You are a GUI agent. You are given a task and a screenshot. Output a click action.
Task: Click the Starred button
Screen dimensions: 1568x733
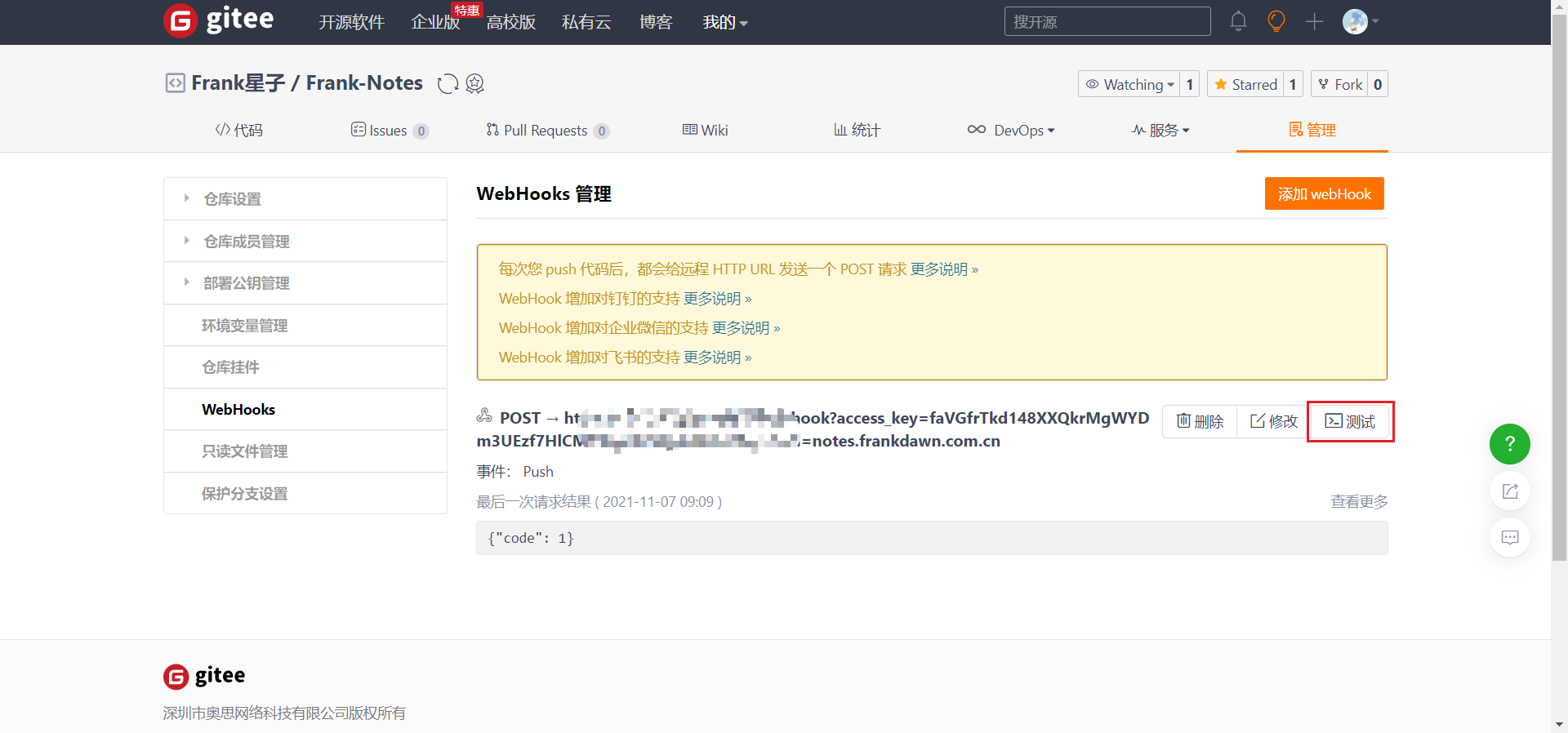(1245, 84)
